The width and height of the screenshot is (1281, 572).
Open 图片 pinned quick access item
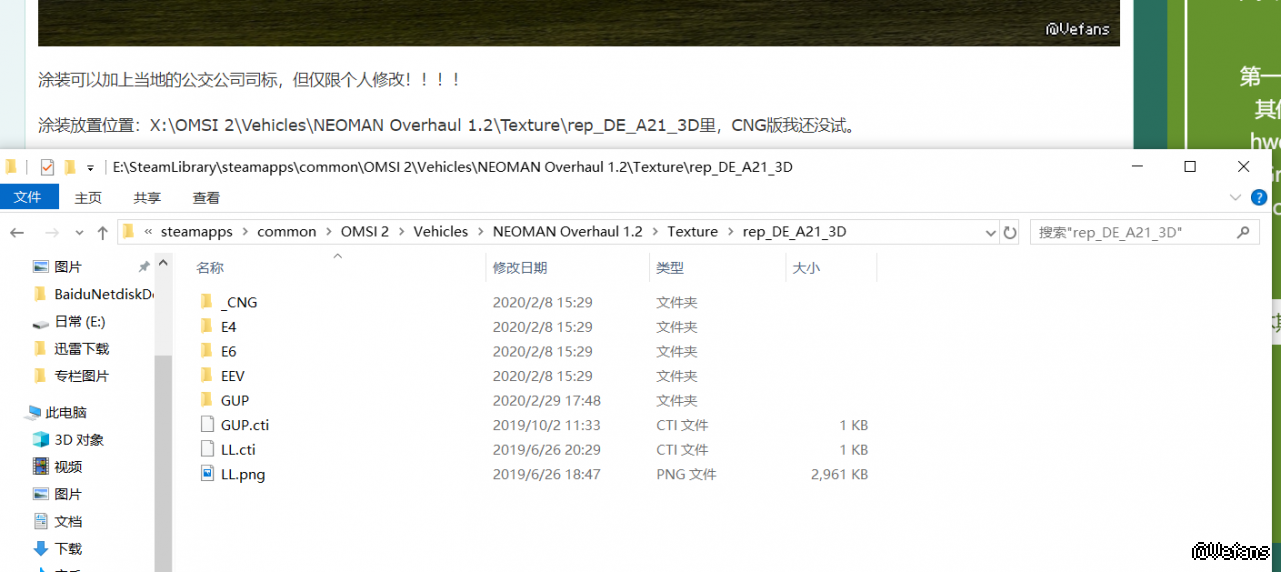pyautogui.click(x=68, y=267)
